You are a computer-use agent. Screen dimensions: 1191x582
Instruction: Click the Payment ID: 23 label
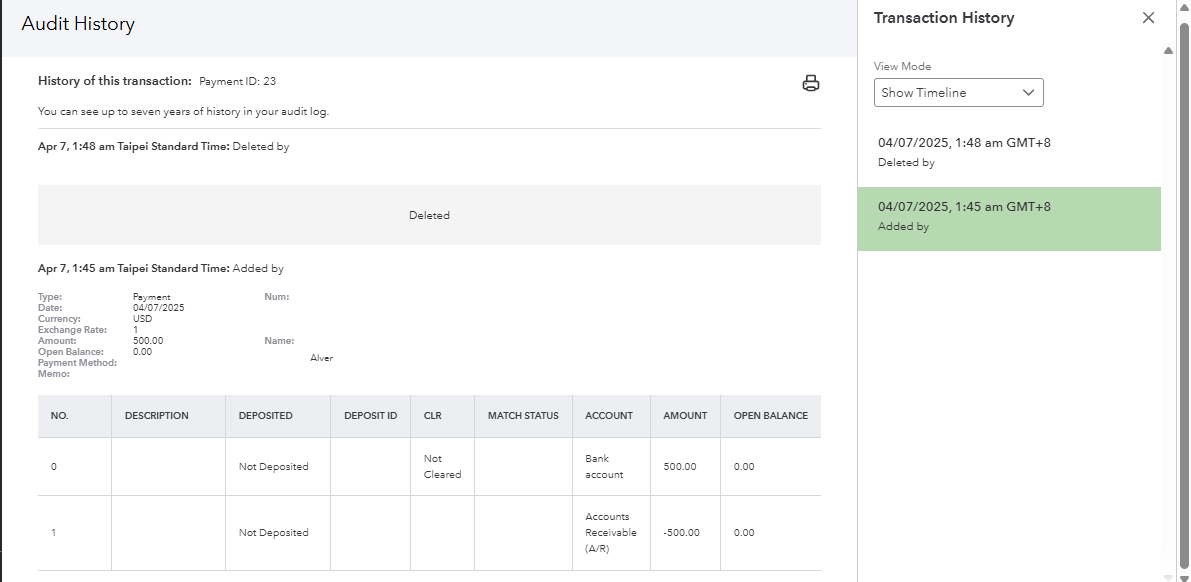(x=237, y=81)
